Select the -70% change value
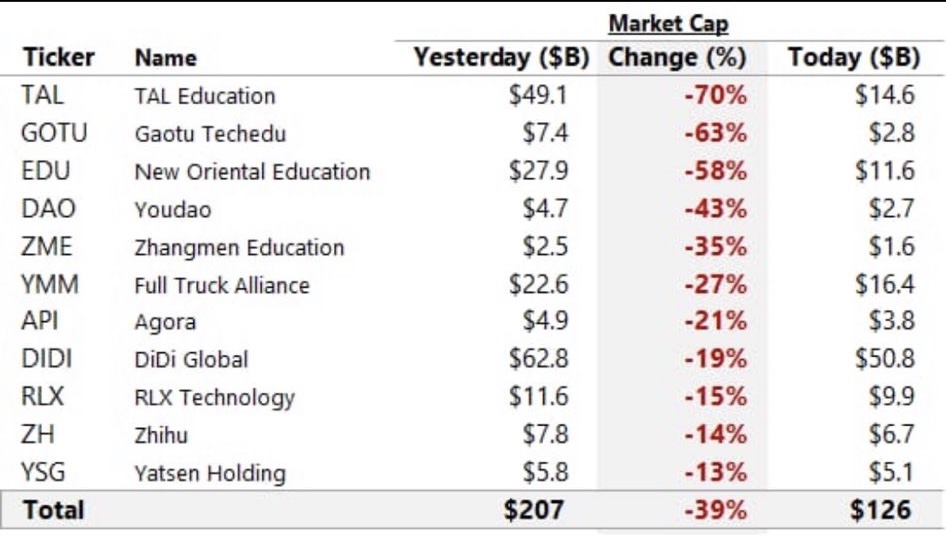The width and height of the screenshot is (946, 537). click(x=715, y=96)
